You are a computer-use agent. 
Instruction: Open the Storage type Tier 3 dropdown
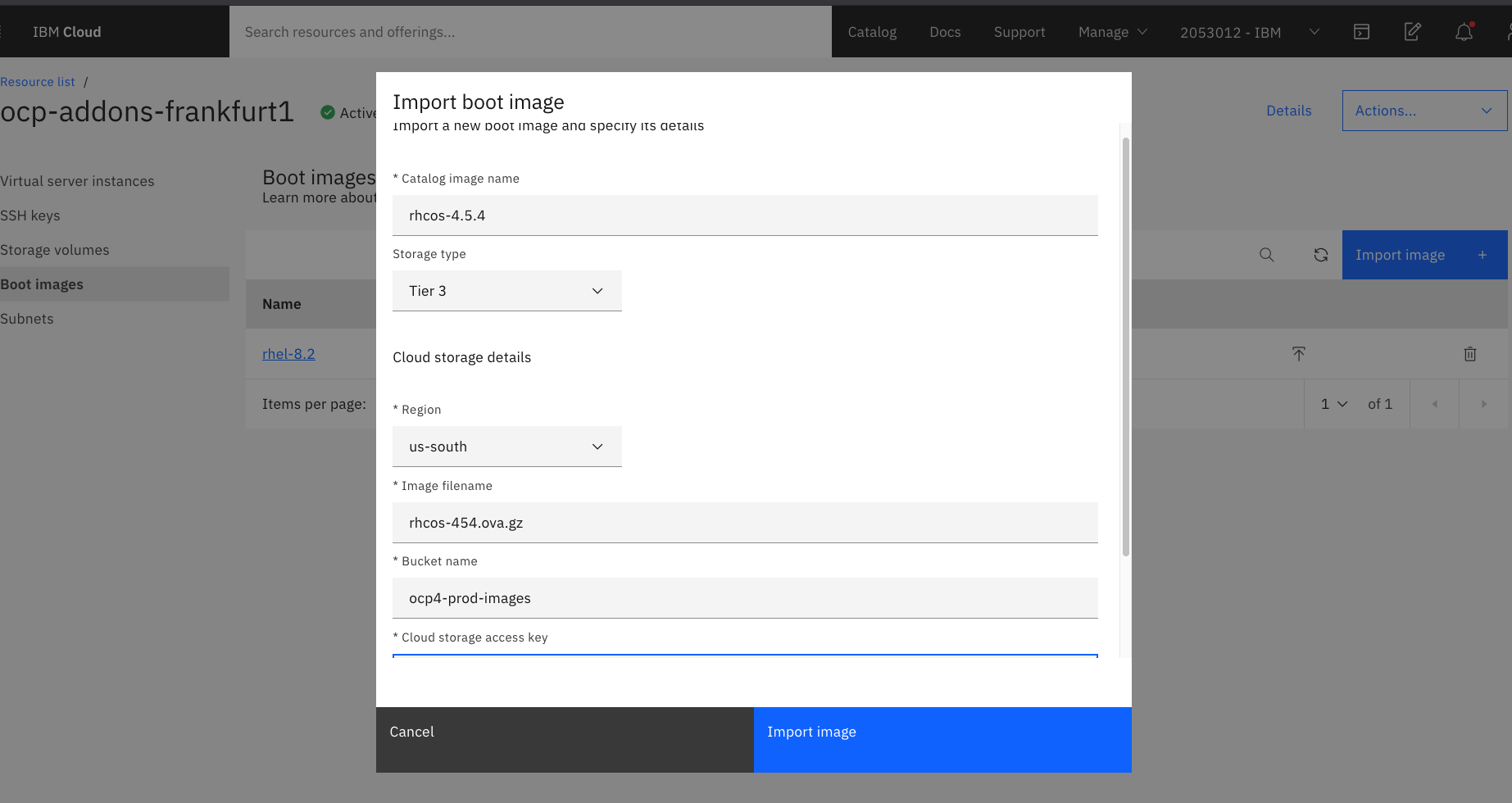[x=506, y=291]
